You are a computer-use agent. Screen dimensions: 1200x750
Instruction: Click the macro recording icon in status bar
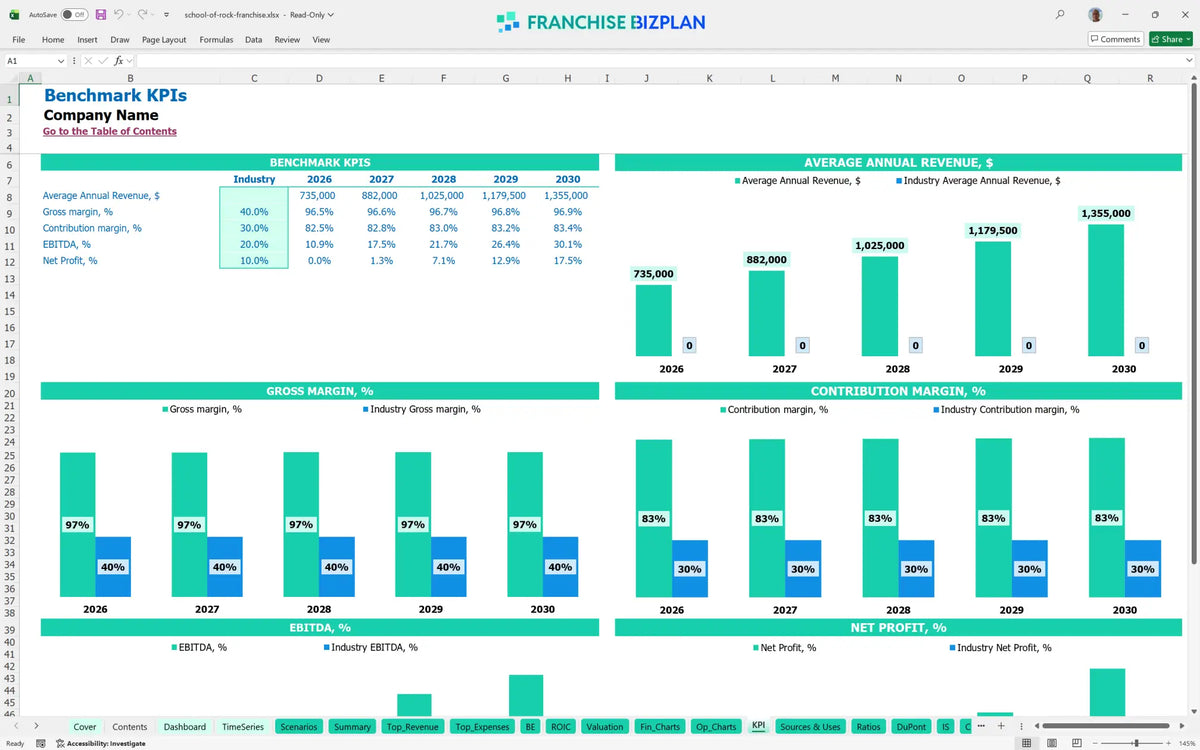(x=41, y=743)
